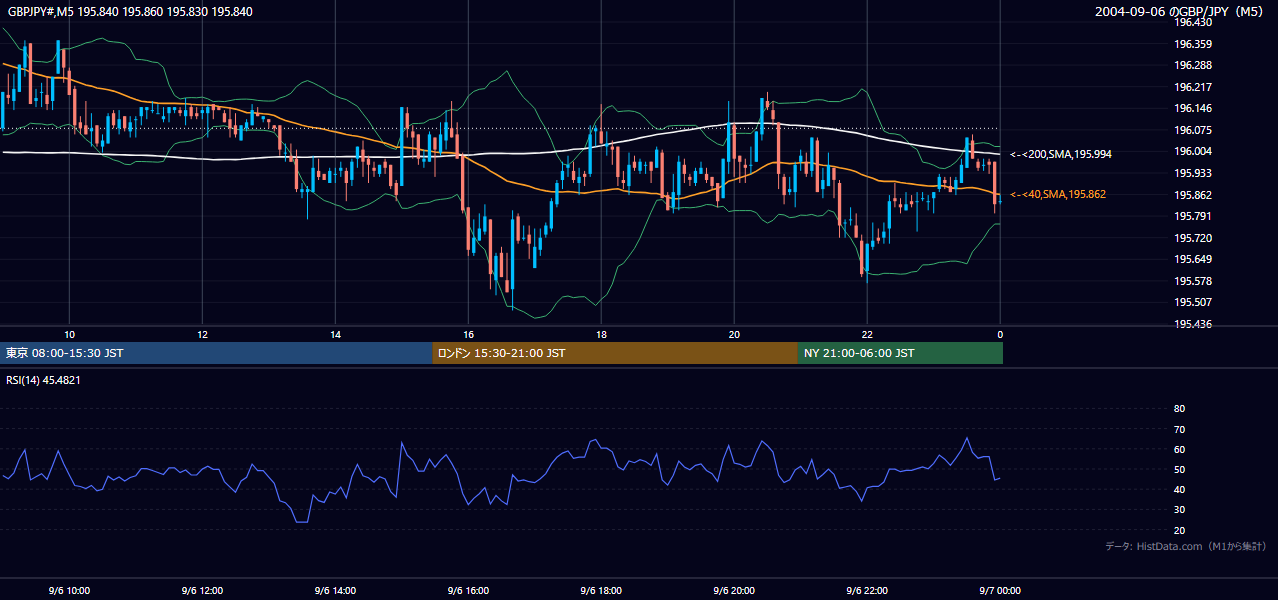Click hour 0 on the price chart time axis
The image size is (1278, 600).
coord(1000,334)
